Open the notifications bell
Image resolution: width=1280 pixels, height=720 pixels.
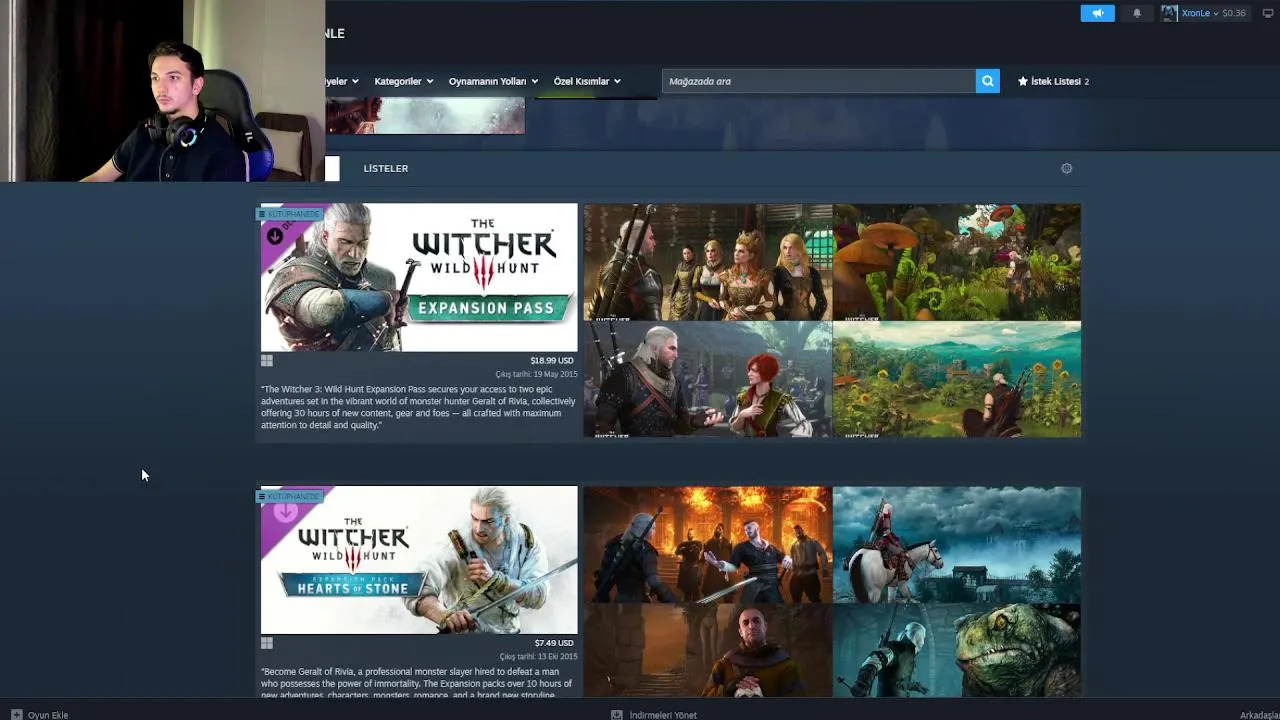1136,13
